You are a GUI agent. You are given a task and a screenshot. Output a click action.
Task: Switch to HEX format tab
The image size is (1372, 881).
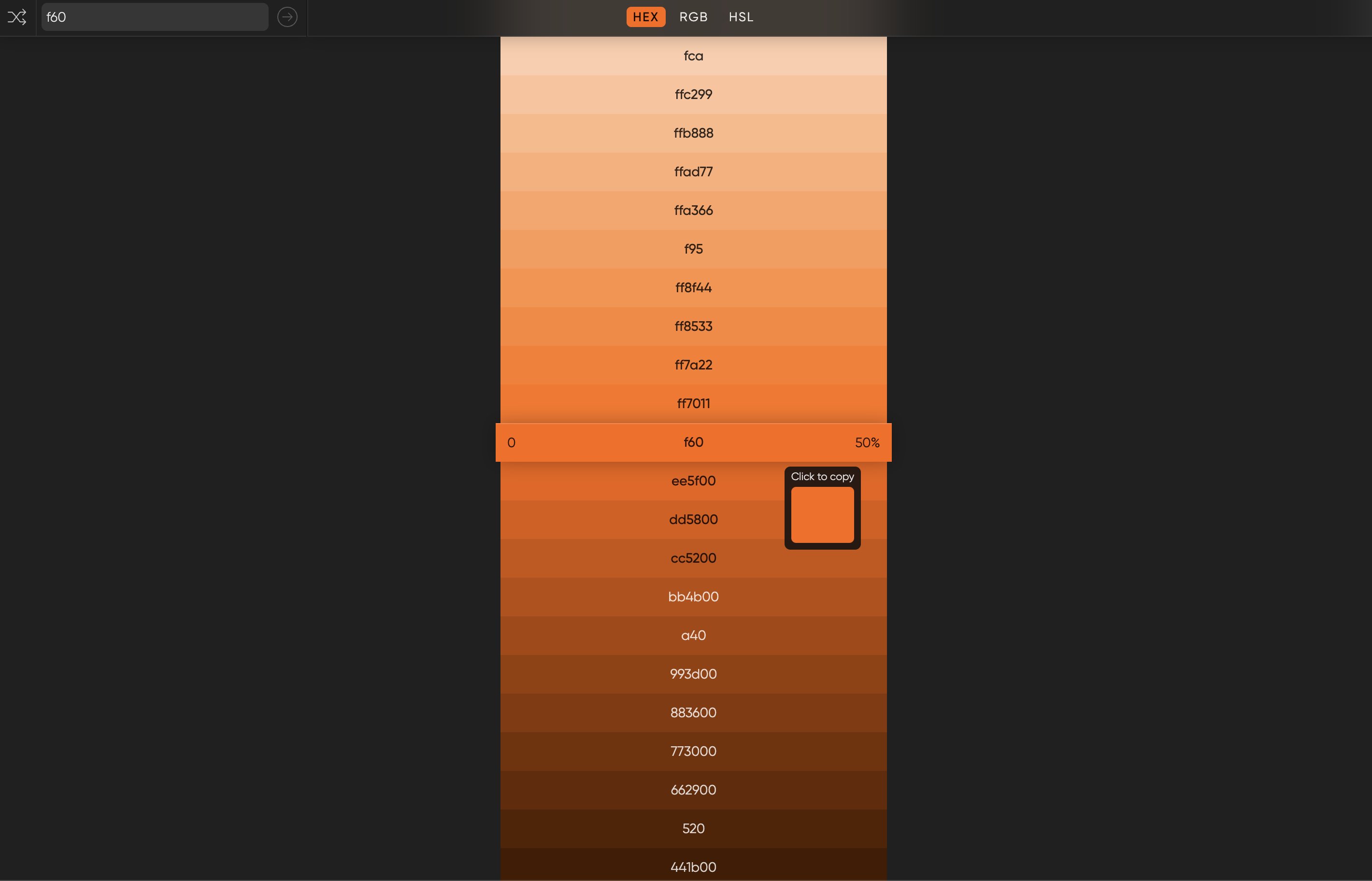tap(645, 17)
